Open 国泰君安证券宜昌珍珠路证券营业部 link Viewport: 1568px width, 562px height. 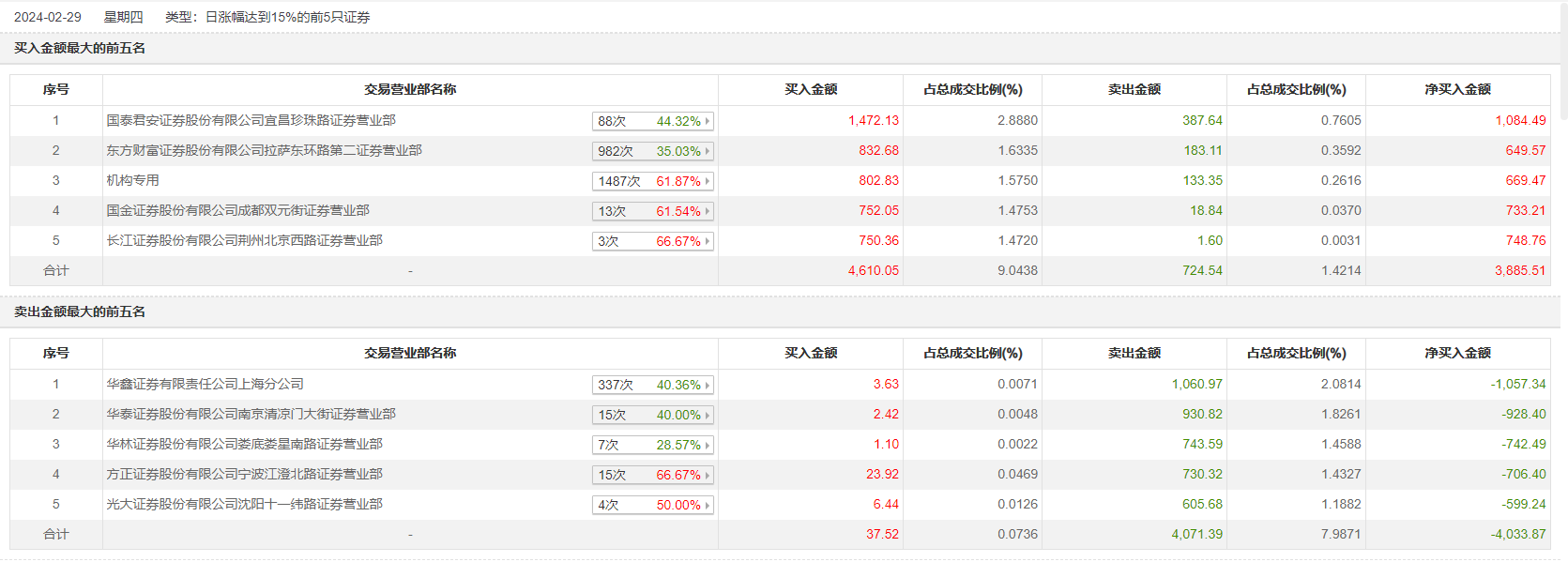[x=251, y=120]
